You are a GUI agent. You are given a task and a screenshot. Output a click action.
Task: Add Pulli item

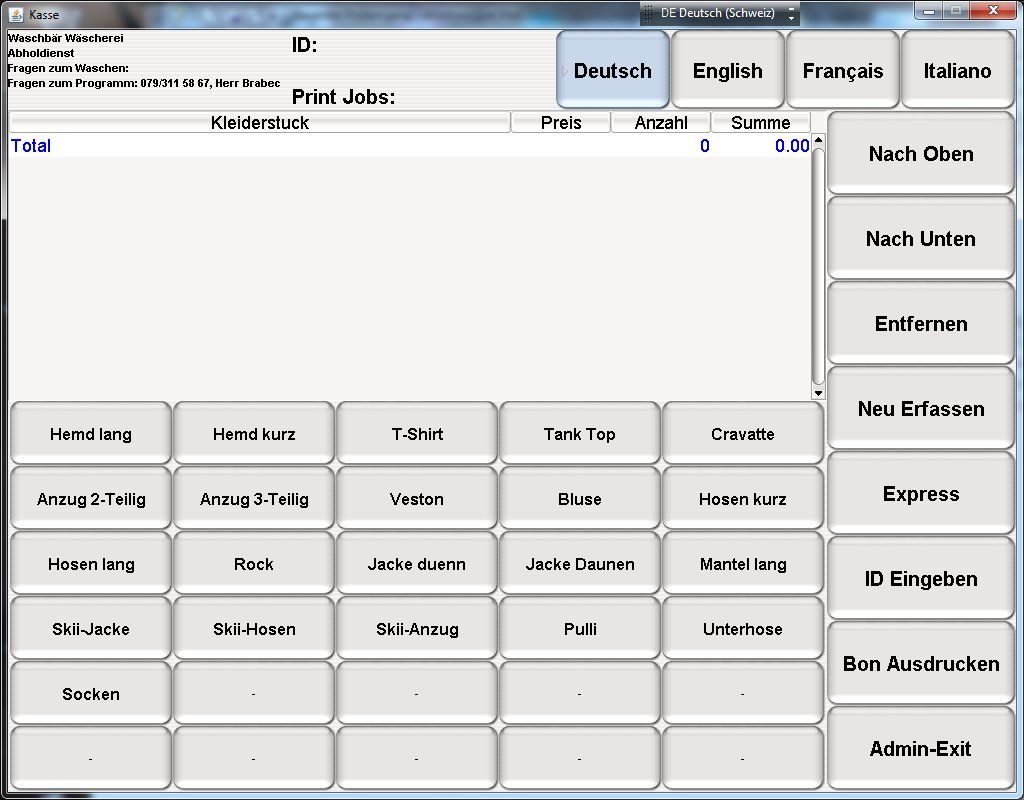click(x=580, y=629)
